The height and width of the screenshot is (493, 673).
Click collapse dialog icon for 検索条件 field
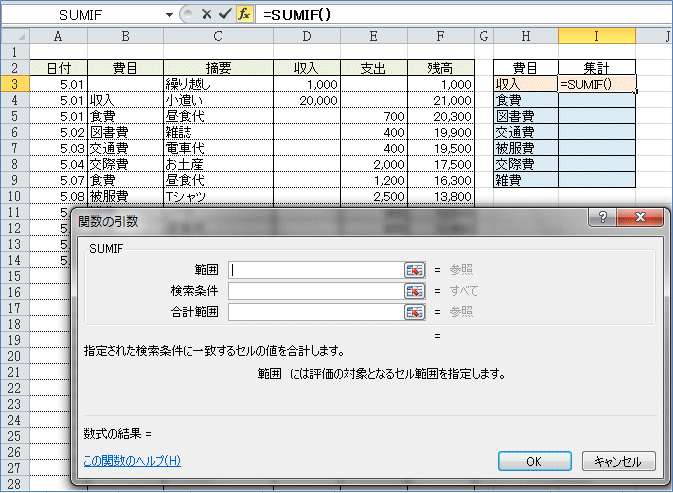click(414, 290)
